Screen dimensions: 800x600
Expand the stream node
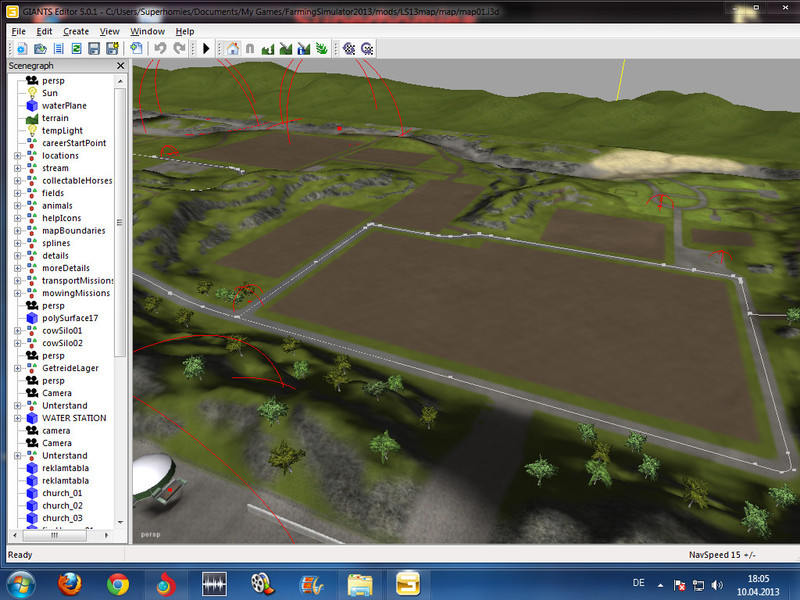click(x=17, y=168)
